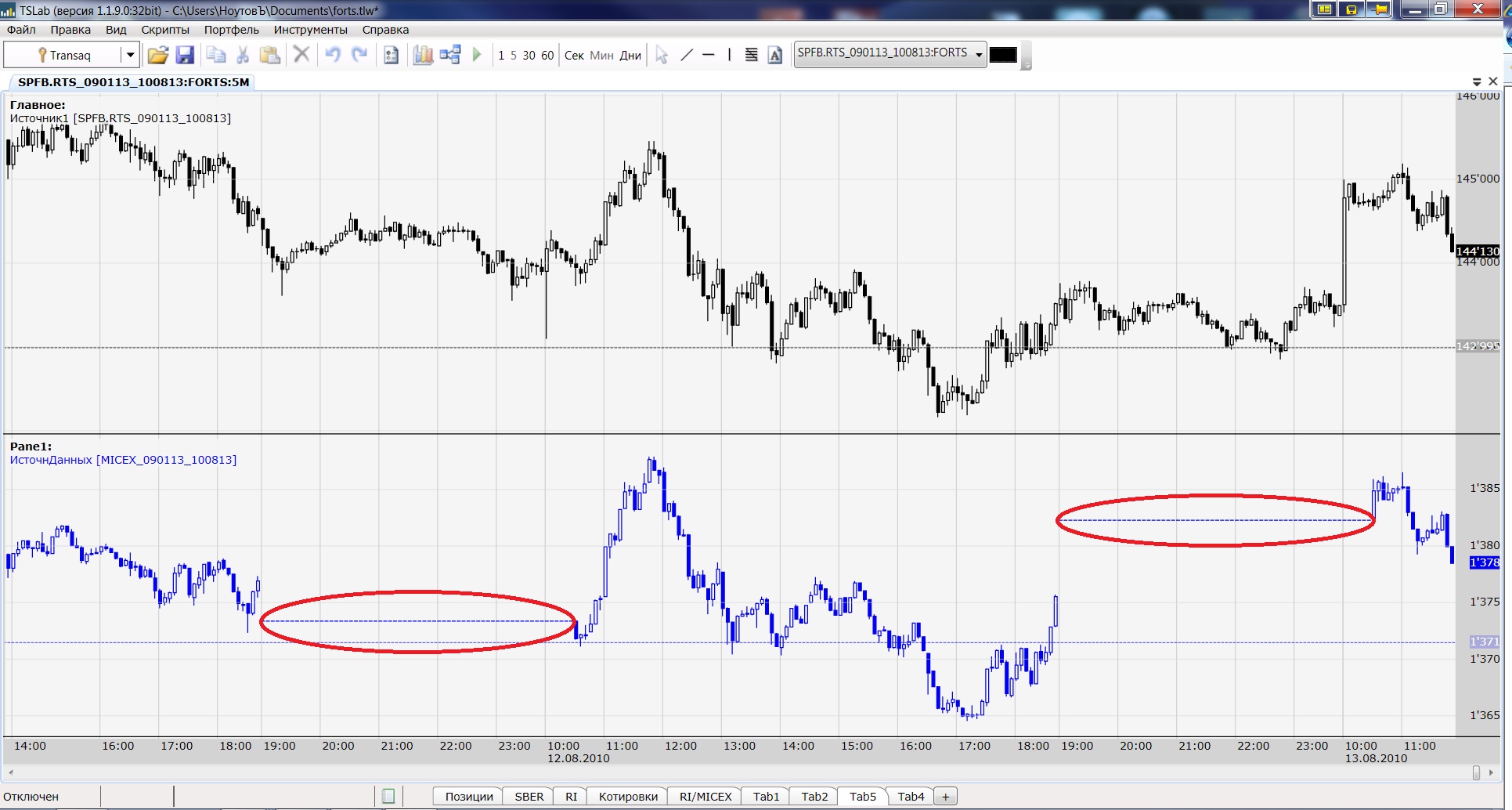
Task: Open the document tab list dropdown arrow
Action: 1477,81
